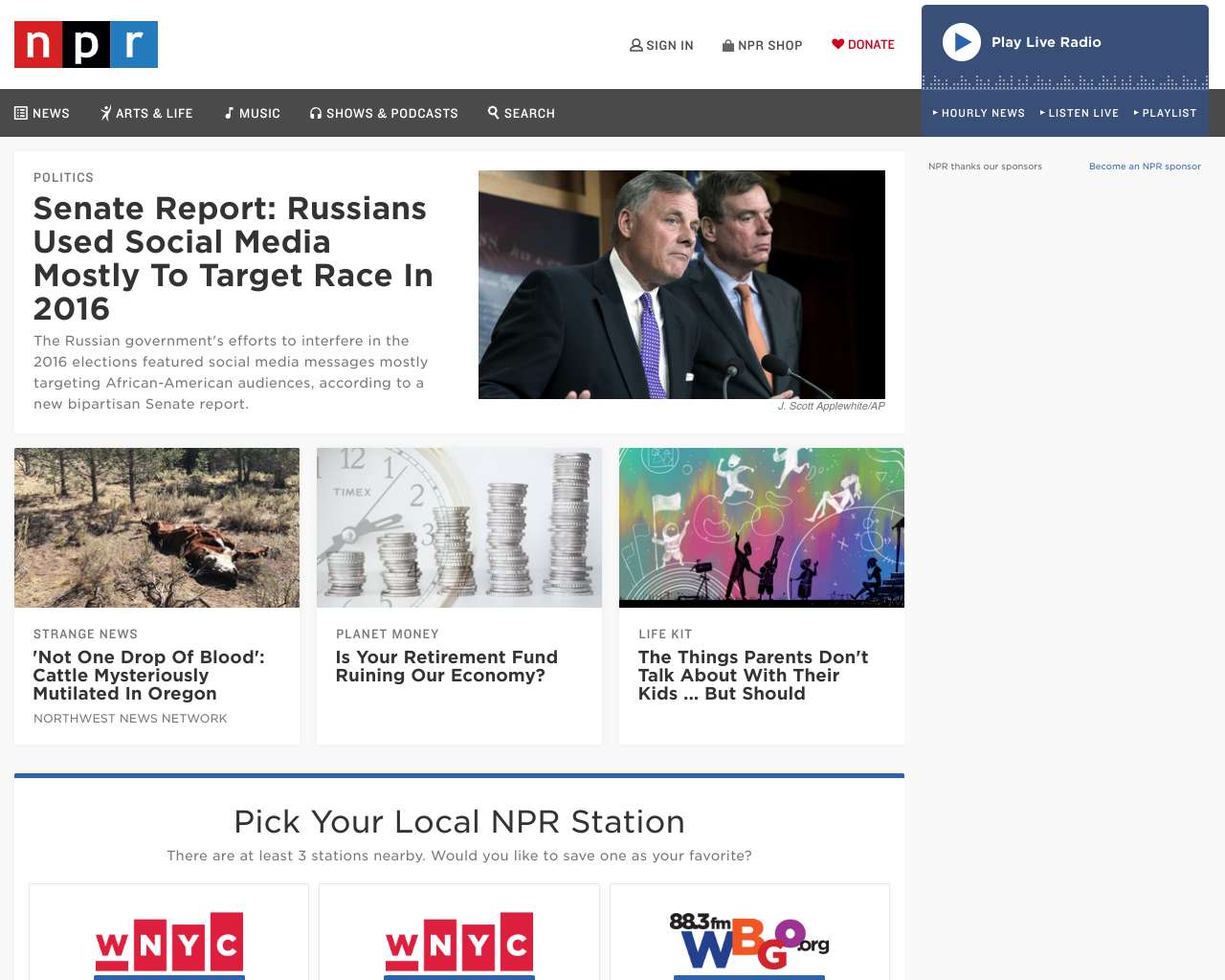Open the Russian government's efforts summary text

click(x=231, y=372)
